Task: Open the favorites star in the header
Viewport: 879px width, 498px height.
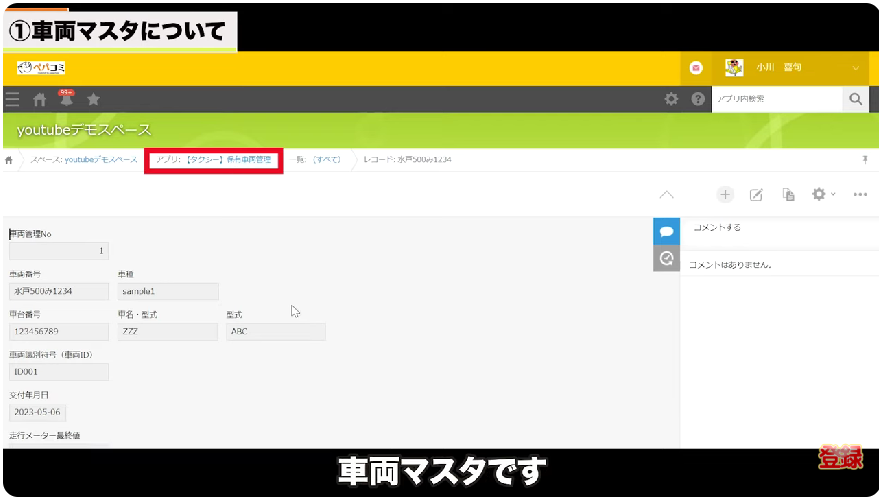Action: 93,99
